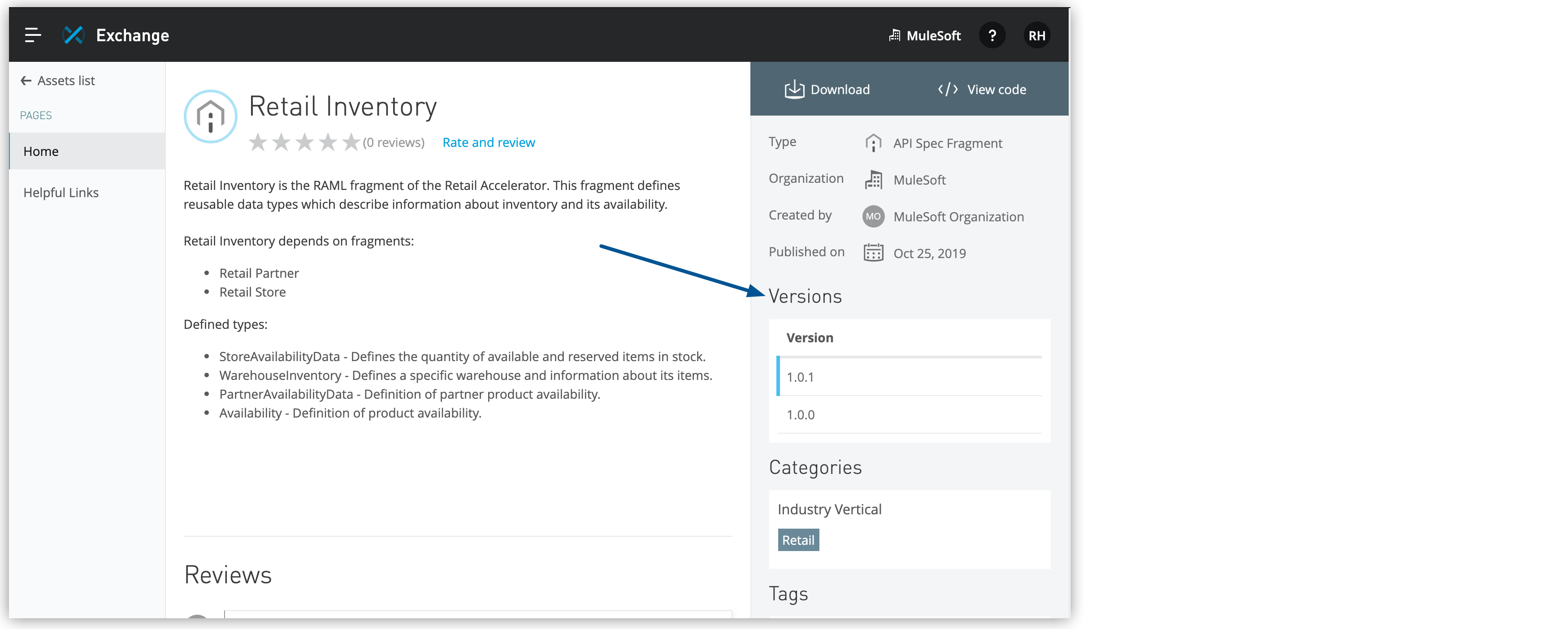Click the View code icon
Viewport: 1568px width, 629px height.
pos(945,90)
